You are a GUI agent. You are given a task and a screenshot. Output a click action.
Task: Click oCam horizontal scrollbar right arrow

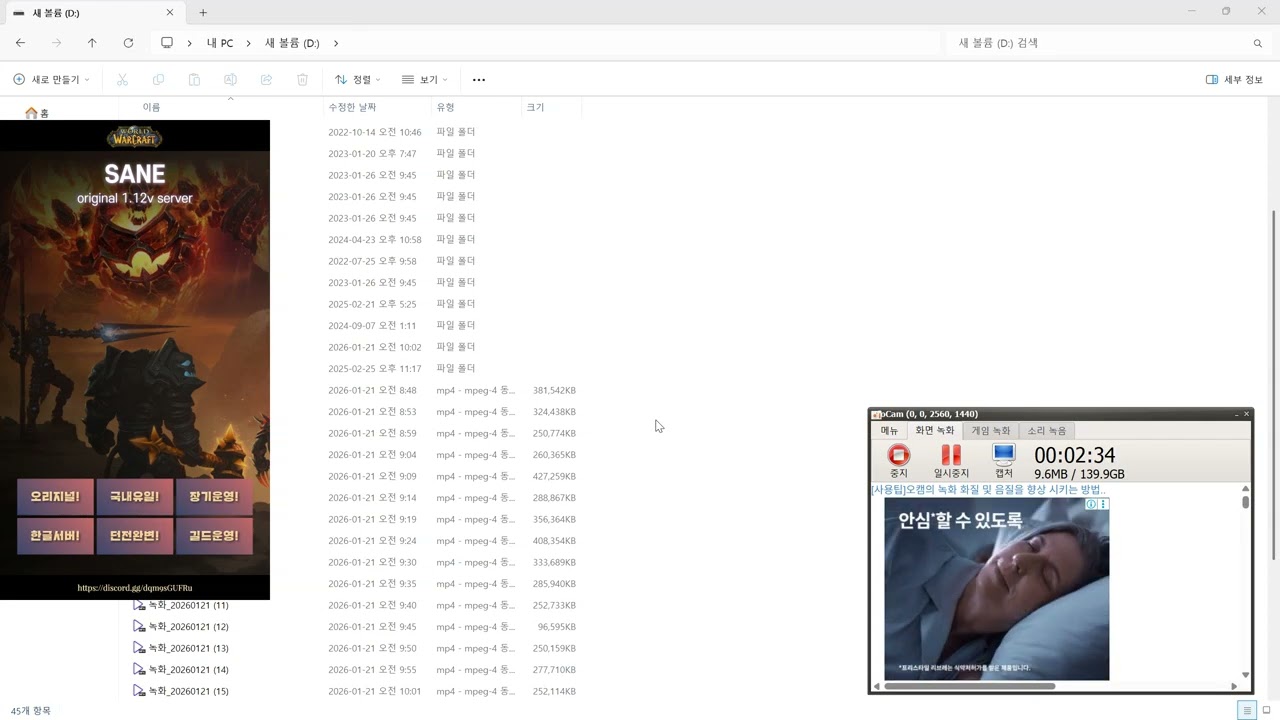(x=1234, y=686)
